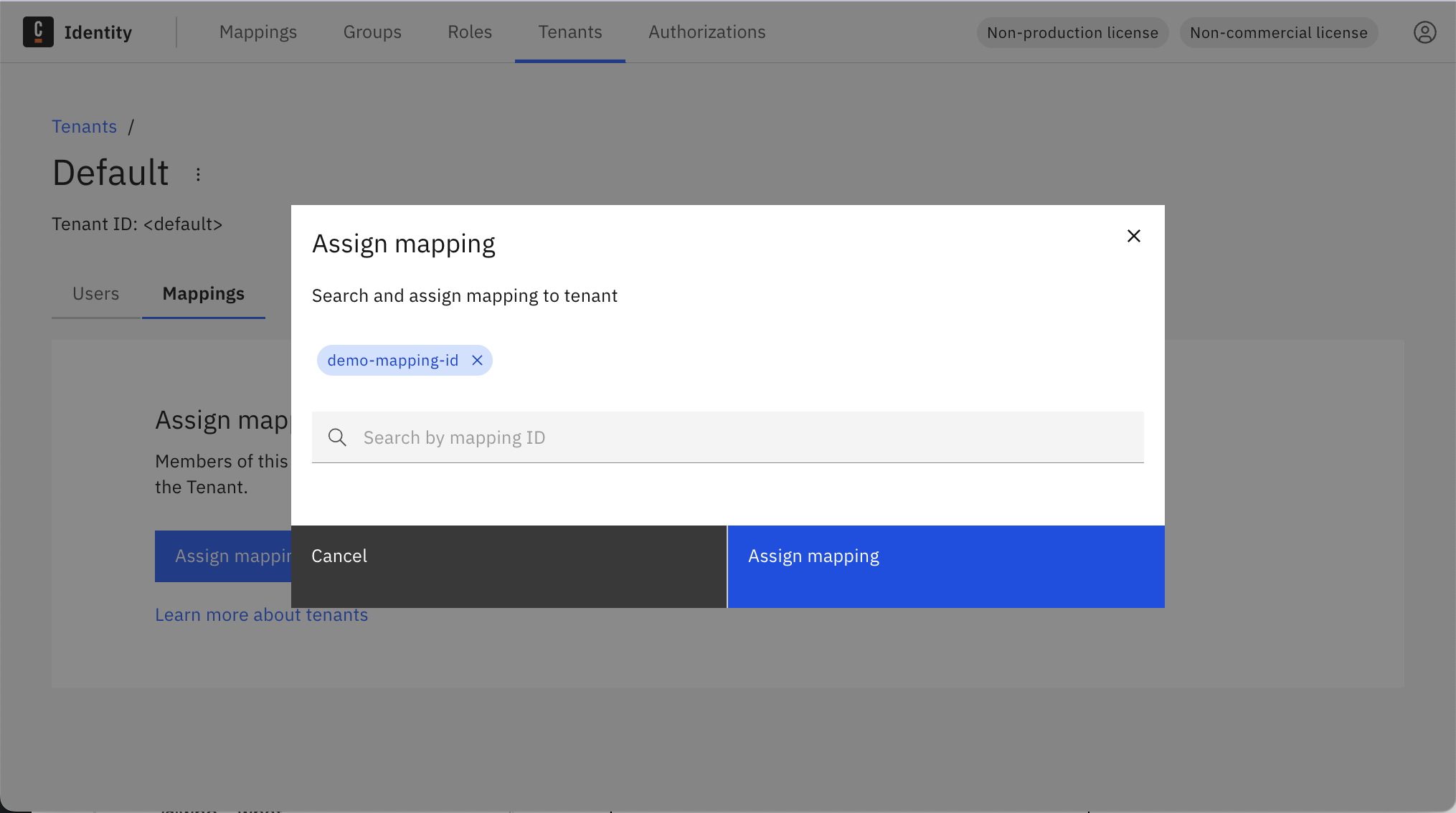This screenshot has width=1456, height=813.
Task: Open Learn more about tenants link
Action: [x=261, y=614]
